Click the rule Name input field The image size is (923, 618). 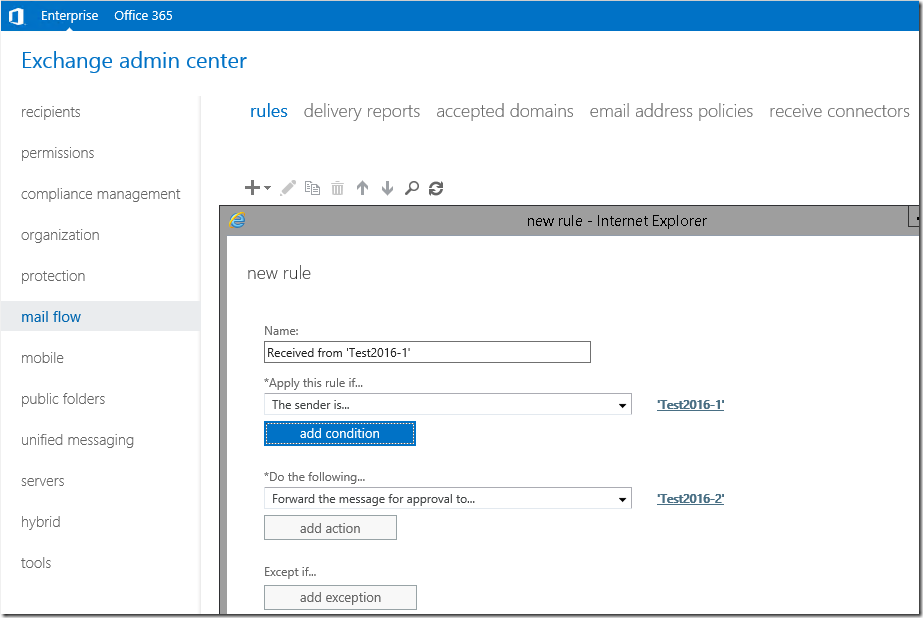click(x=427, y=353)
